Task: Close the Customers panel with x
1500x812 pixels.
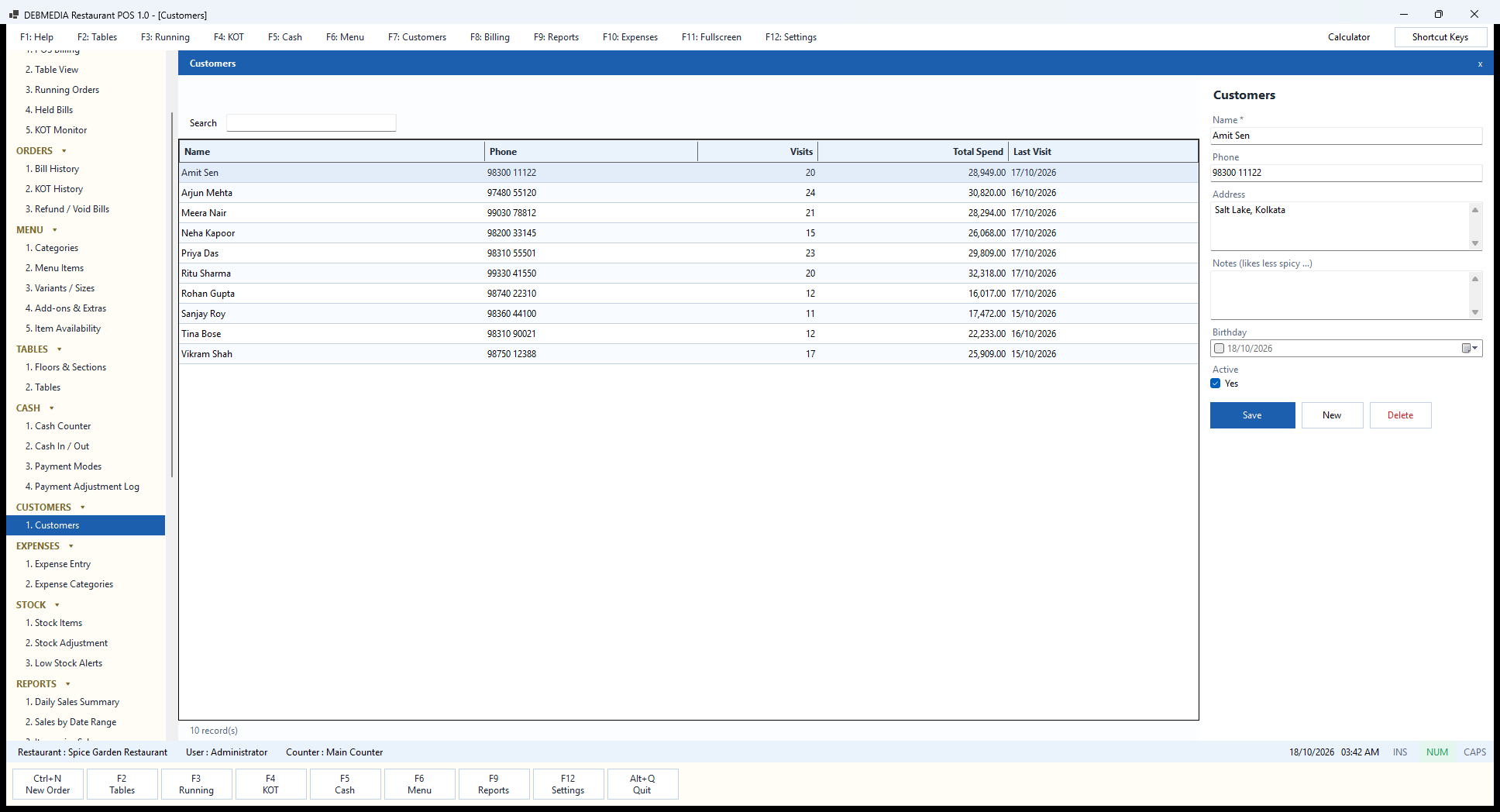Action: coord(1480,64)
